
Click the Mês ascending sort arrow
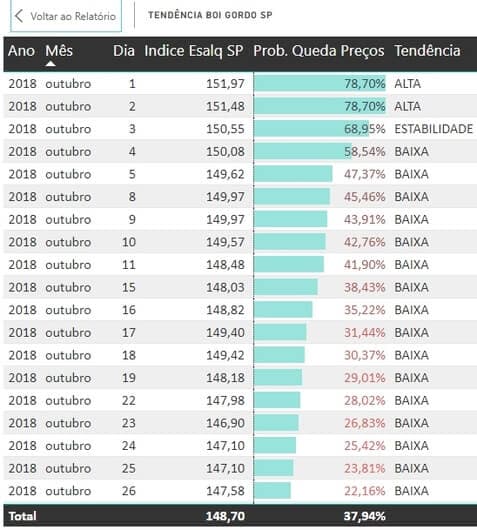[50, 64]
